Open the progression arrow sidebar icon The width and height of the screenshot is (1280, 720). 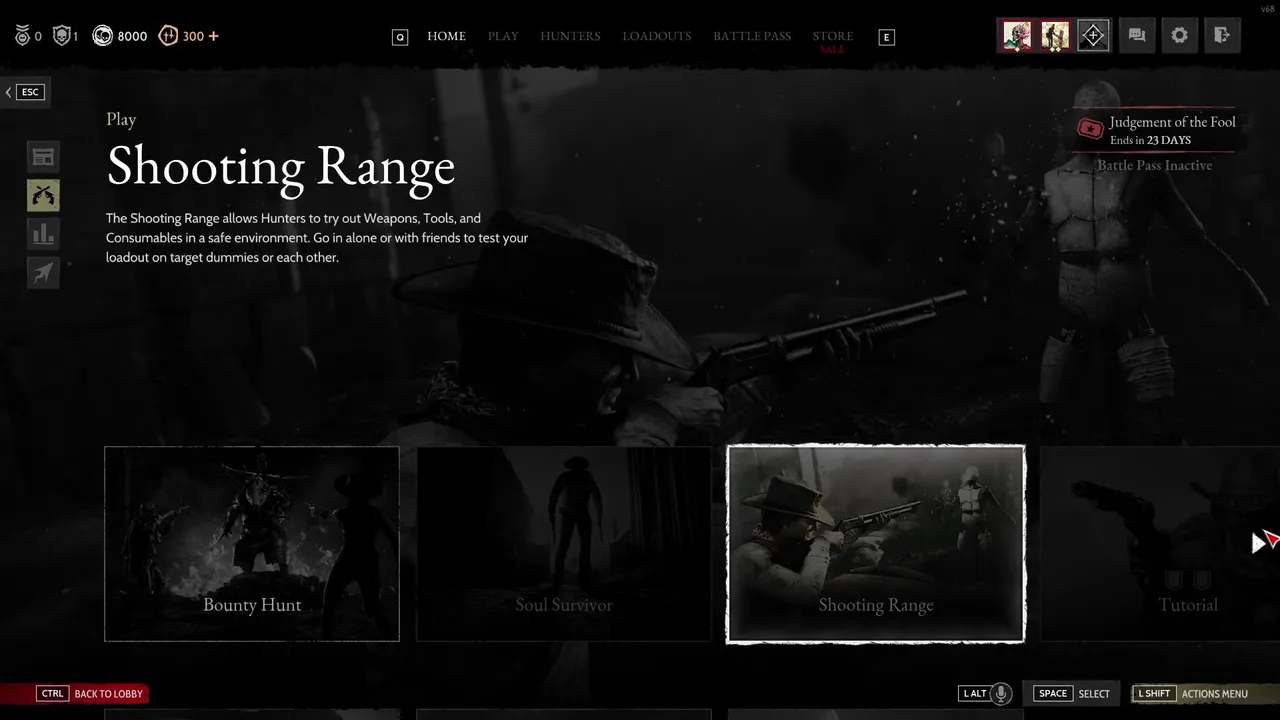tap(43, 273)
